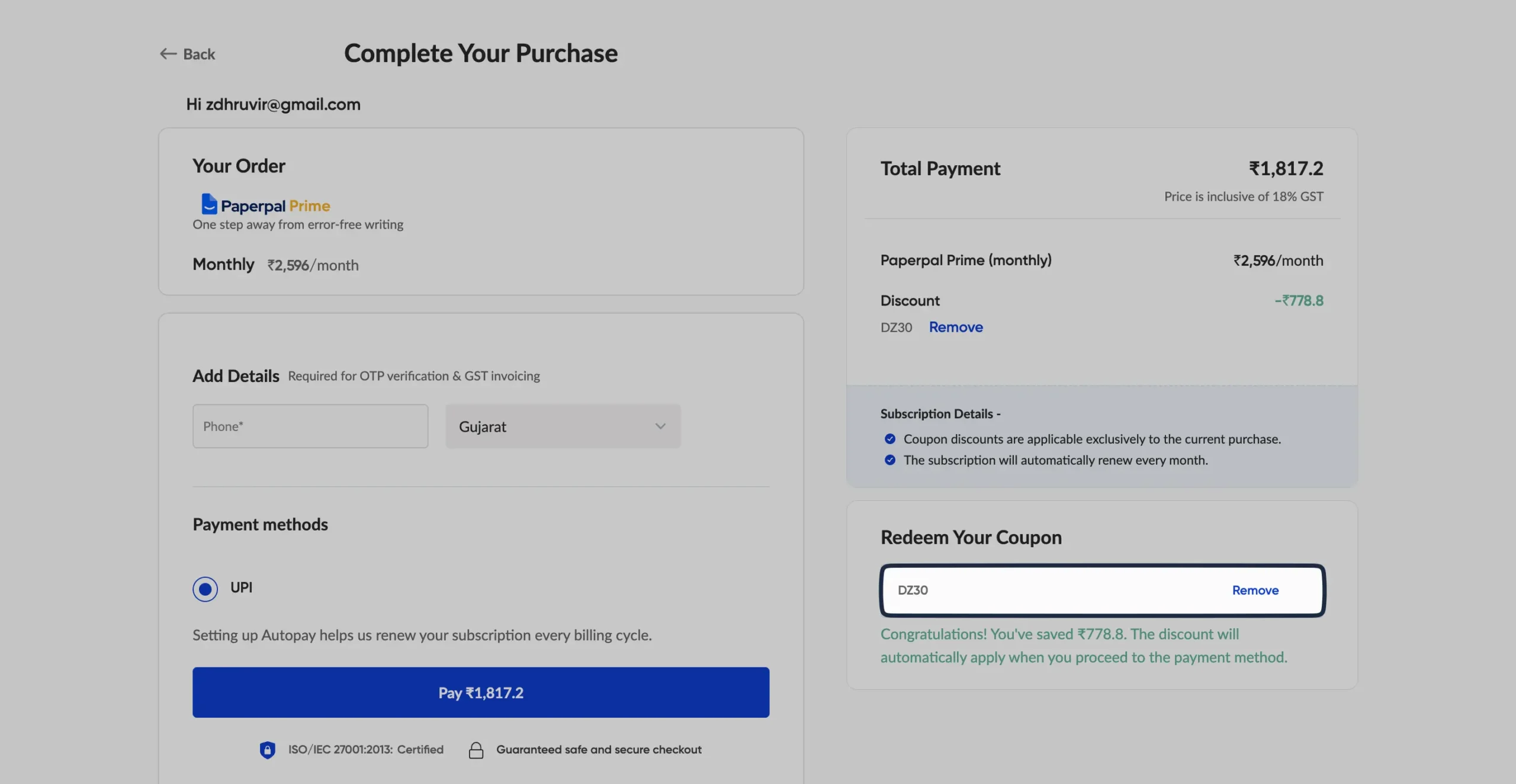Click the ISO certified shield icon

[x=268, y=750]
